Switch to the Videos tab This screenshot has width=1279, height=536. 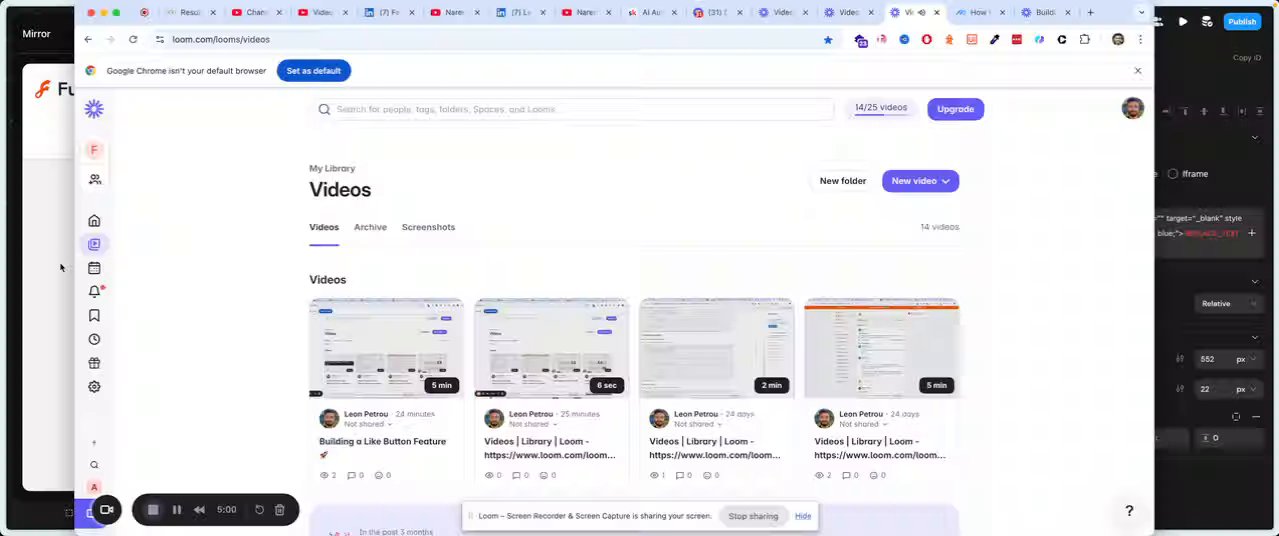(324, 227)
